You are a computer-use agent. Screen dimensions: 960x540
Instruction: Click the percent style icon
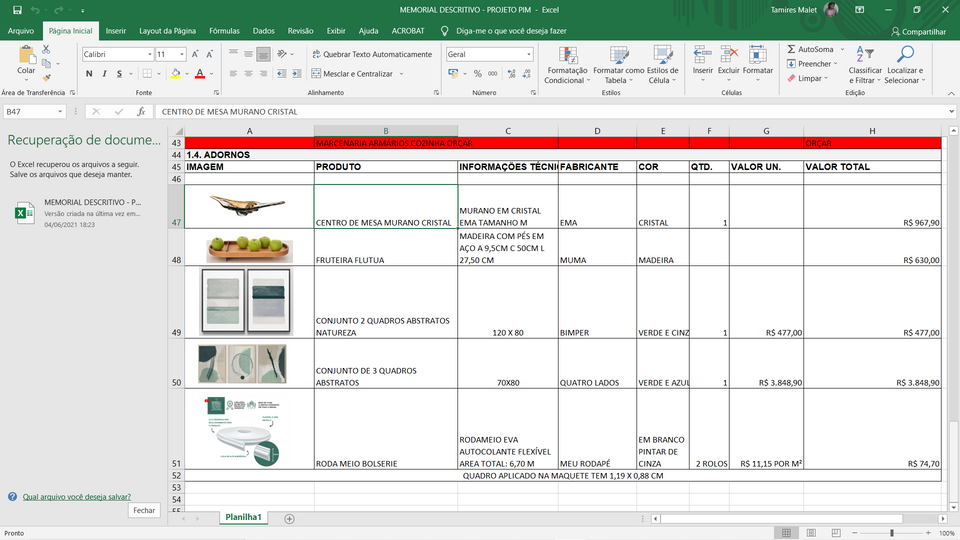coord(478,74)
